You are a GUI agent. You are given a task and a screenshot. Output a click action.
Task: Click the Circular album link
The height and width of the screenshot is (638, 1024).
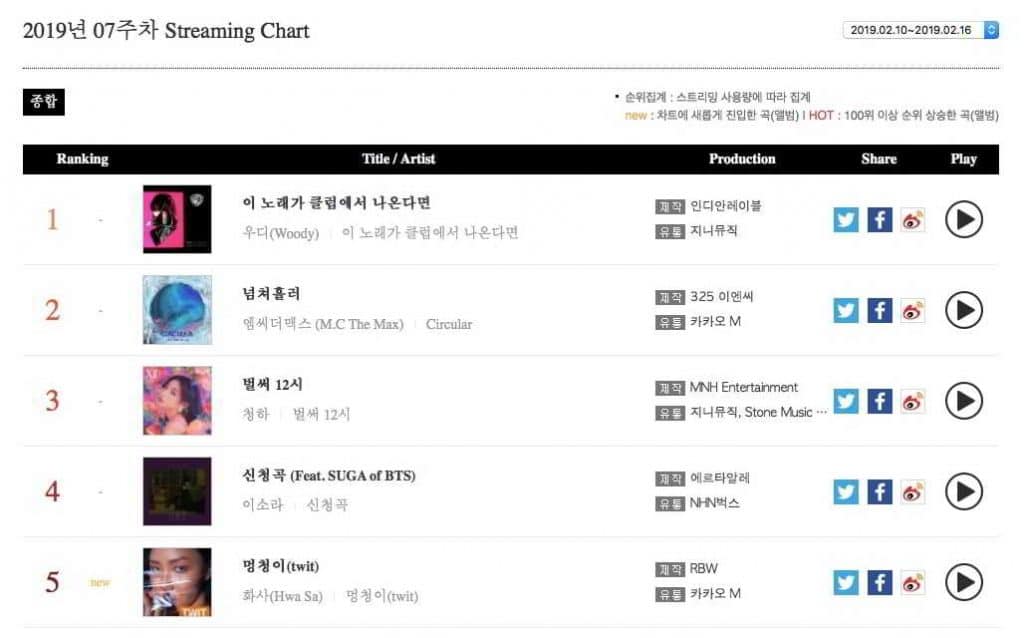[449, 324]
